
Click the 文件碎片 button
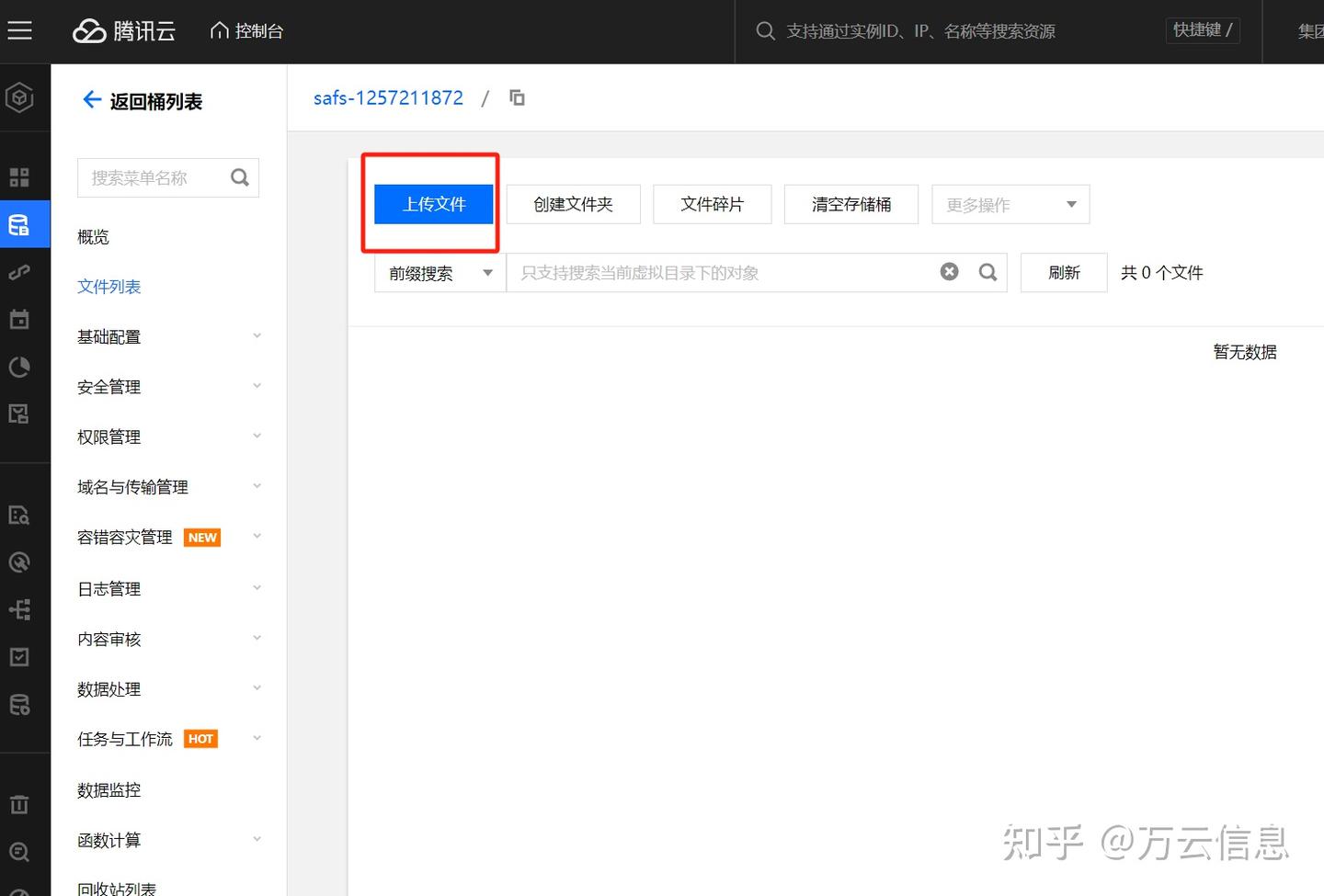click(x=712, y=204)
